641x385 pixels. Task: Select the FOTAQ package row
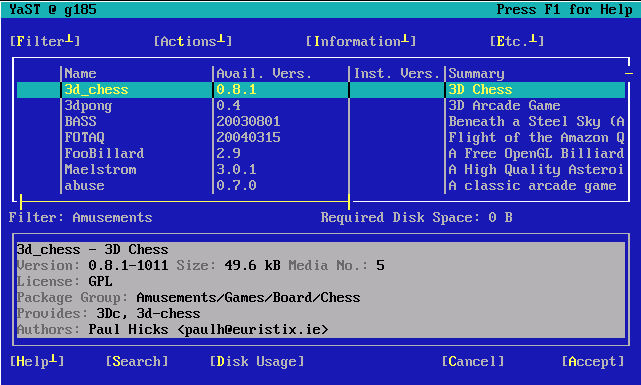321,137
